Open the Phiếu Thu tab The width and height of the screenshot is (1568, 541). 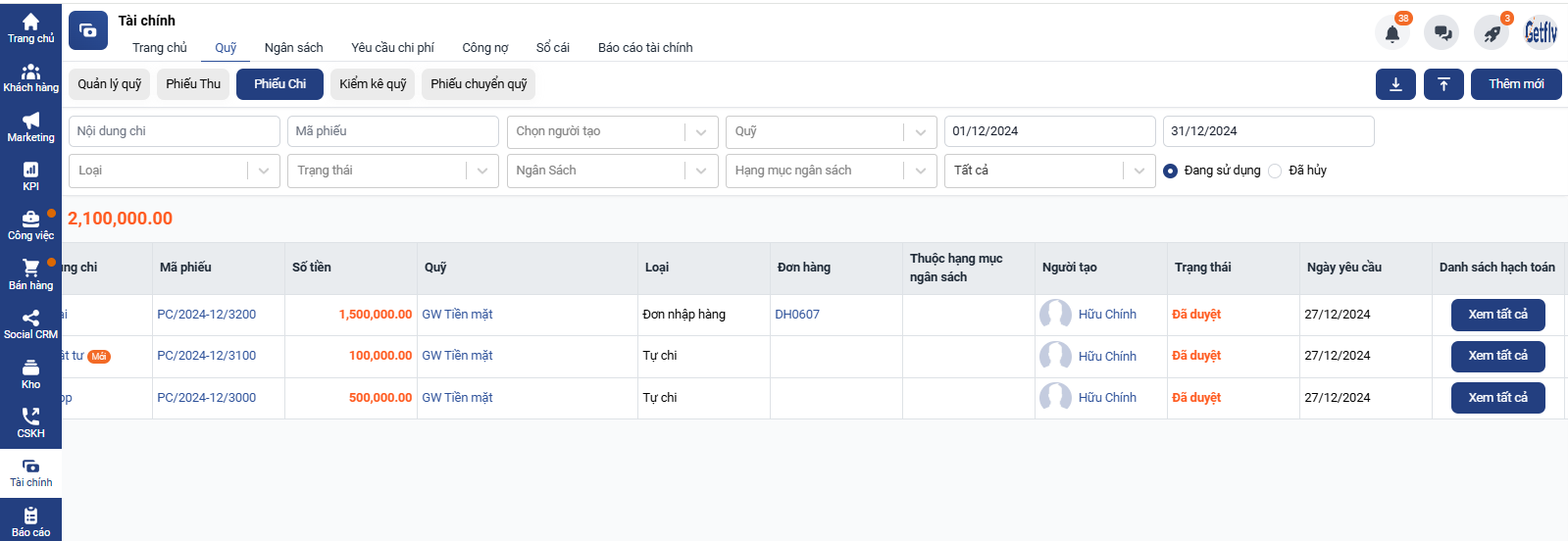pyautogui.click(x=193, y=84)
